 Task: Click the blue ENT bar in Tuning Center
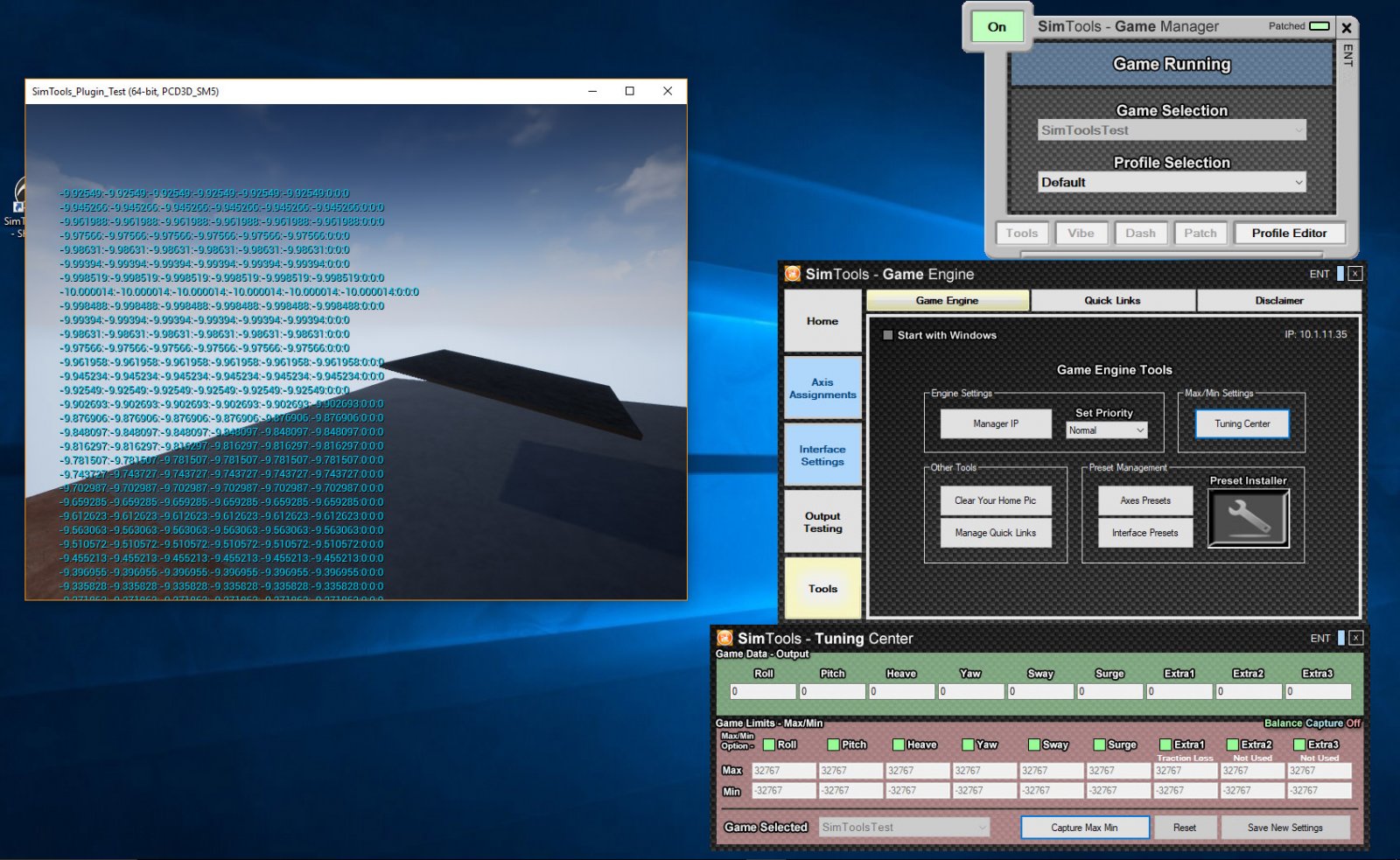coord(1340,638)
